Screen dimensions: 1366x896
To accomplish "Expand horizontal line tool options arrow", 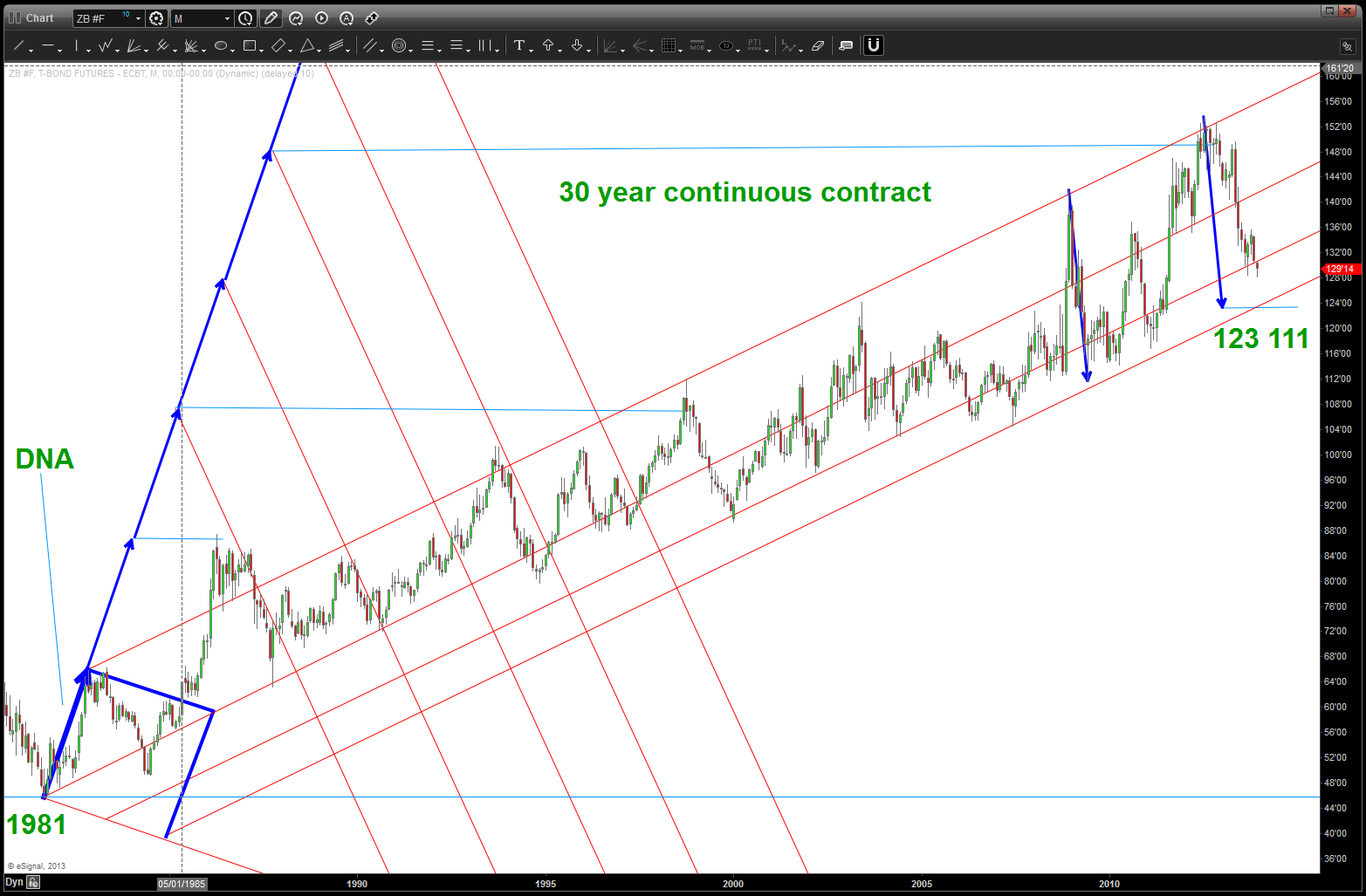I will (x=59, y=51).
